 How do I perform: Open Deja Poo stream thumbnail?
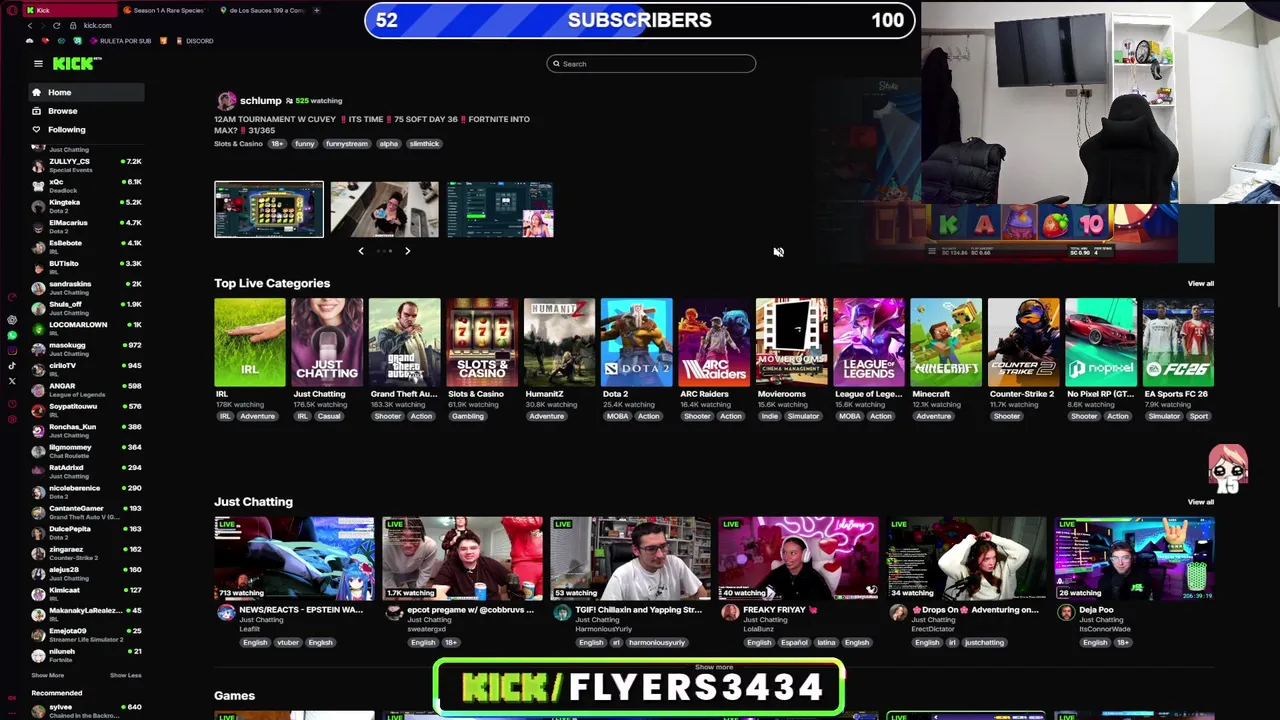tap(1134, 558)
